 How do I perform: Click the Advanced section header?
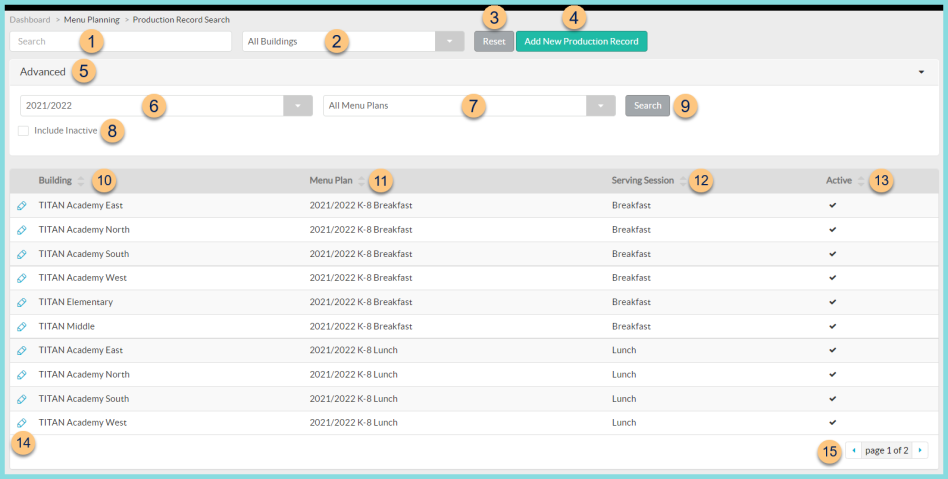tap(474, 72)
